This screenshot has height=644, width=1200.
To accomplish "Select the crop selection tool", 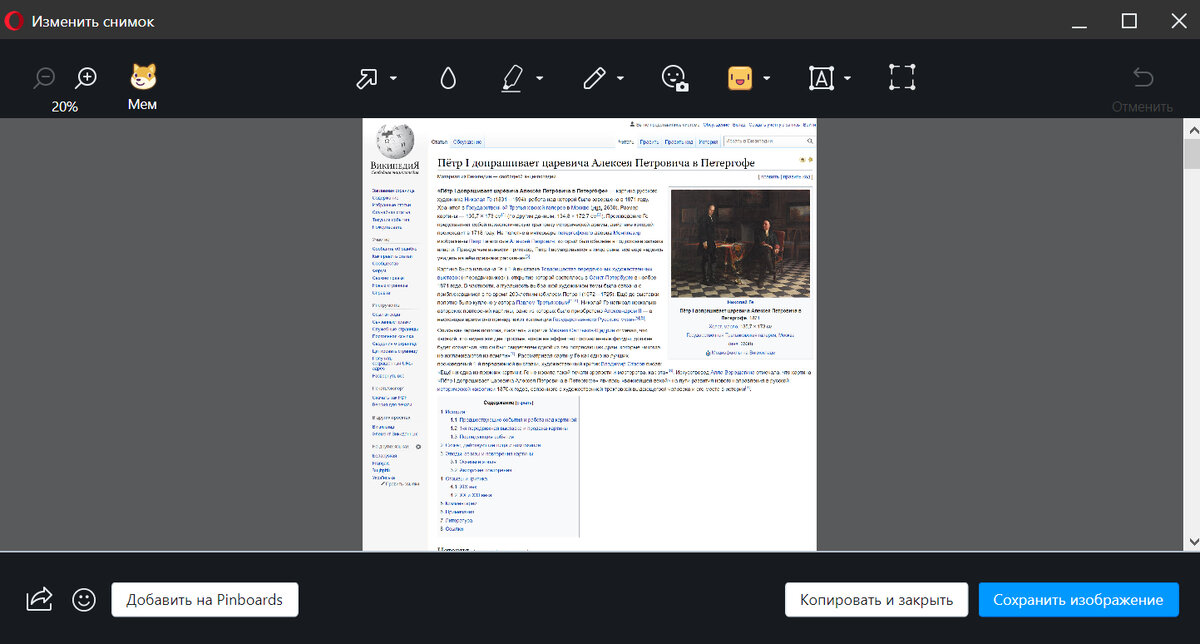I will pyautogui.click(x=902, y=78).
